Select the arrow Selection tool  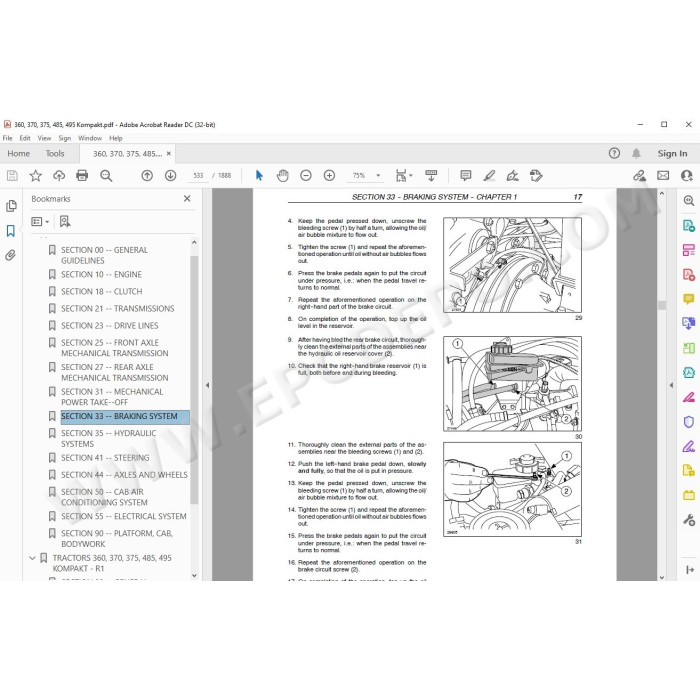(259, 175)
